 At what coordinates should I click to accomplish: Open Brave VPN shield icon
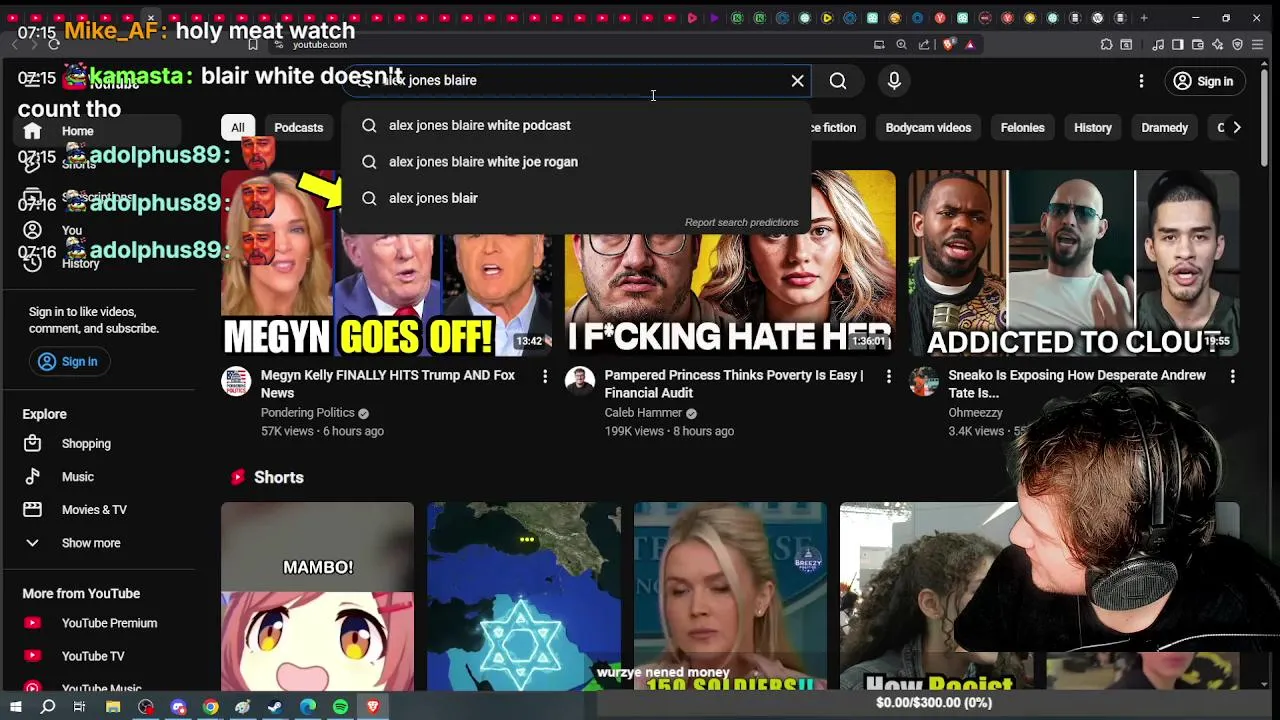click(x=1238, y=44)
